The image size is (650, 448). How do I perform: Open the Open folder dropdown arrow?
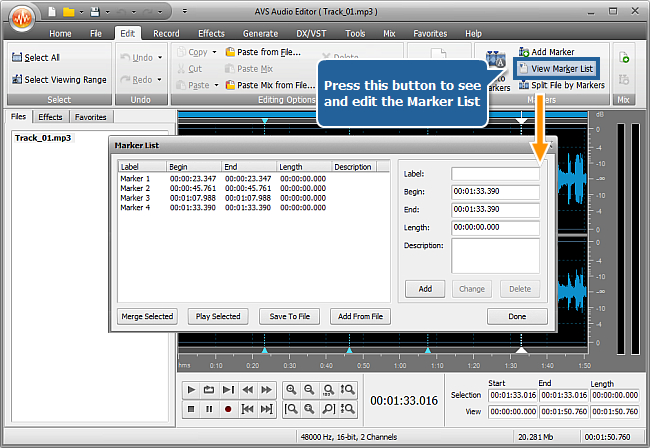[x=81, y=12]
